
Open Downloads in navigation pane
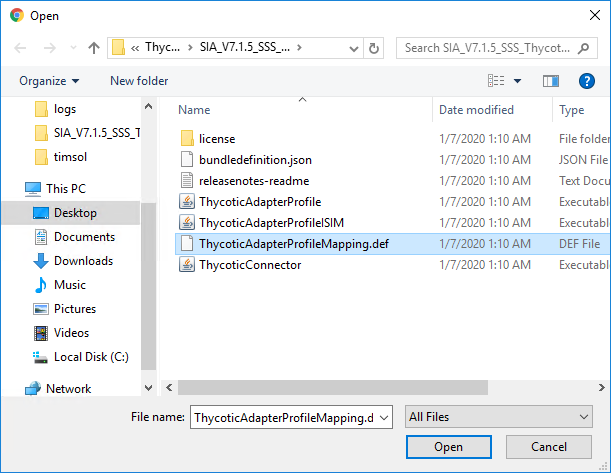tap(73, 261)
